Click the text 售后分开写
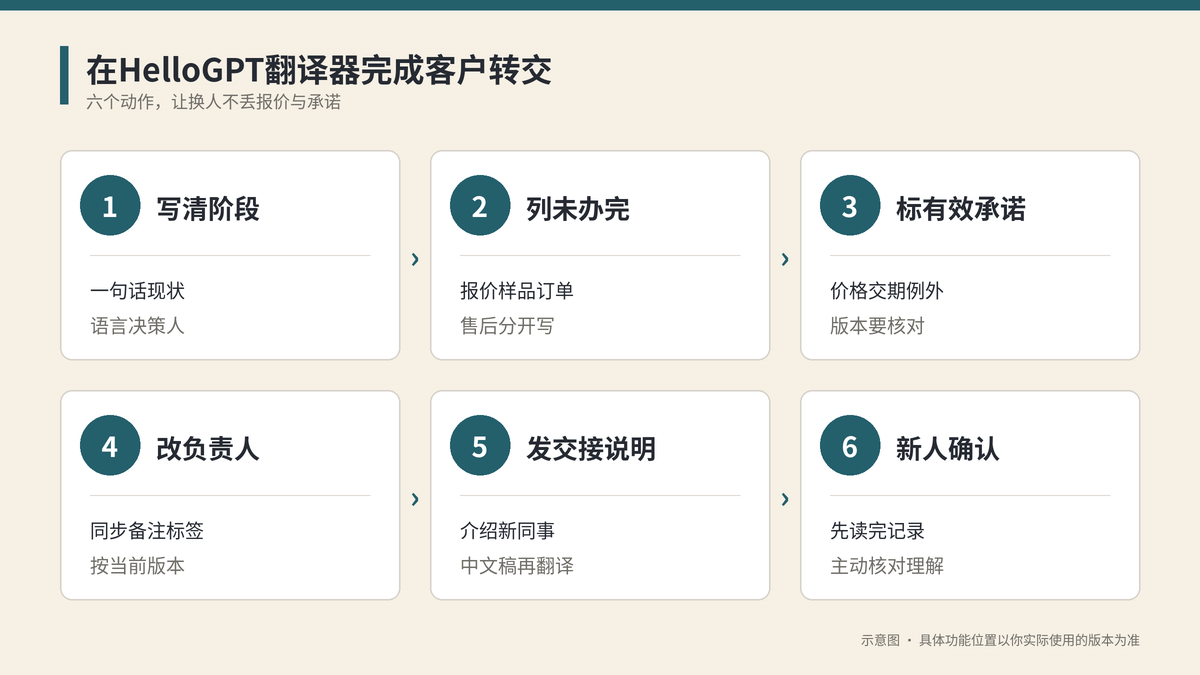 tap(508, 326)
